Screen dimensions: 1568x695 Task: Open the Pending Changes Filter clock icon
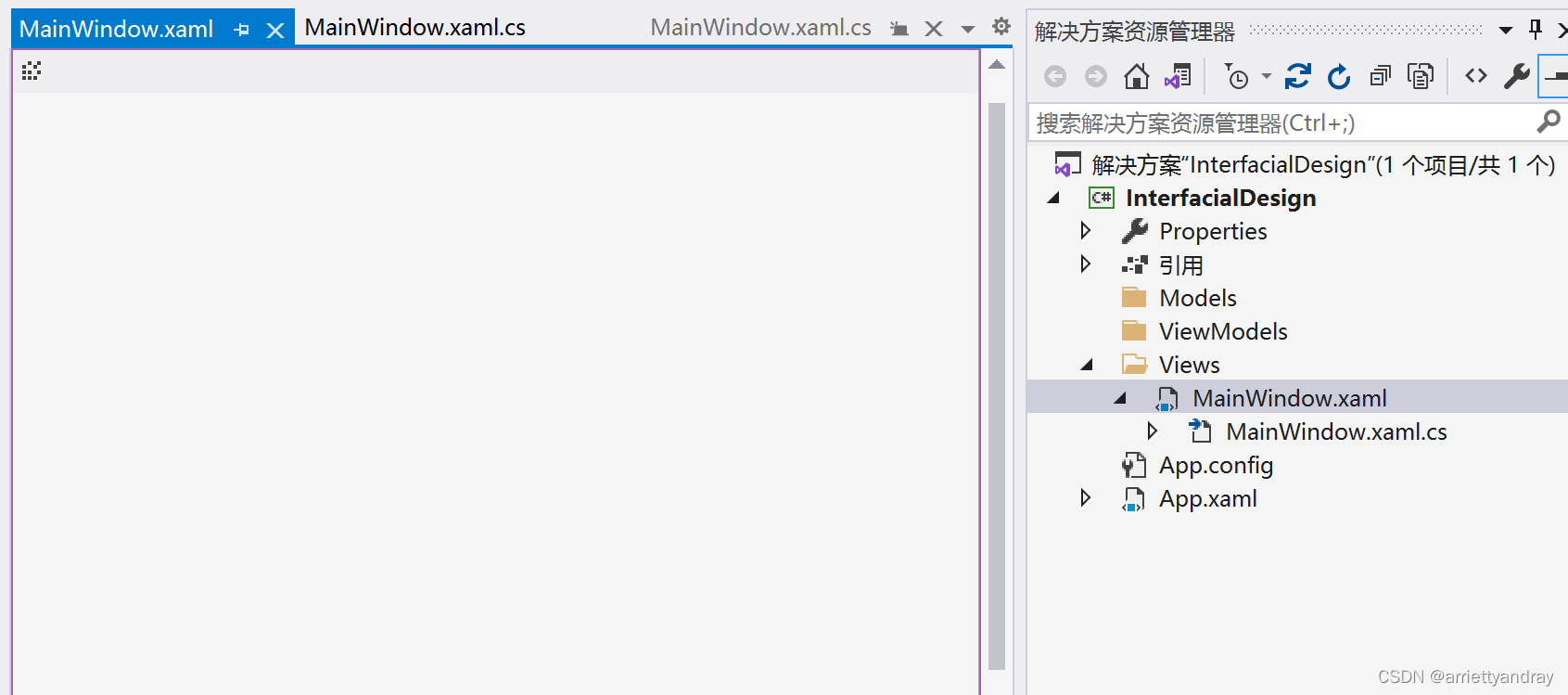(1237, 76)
